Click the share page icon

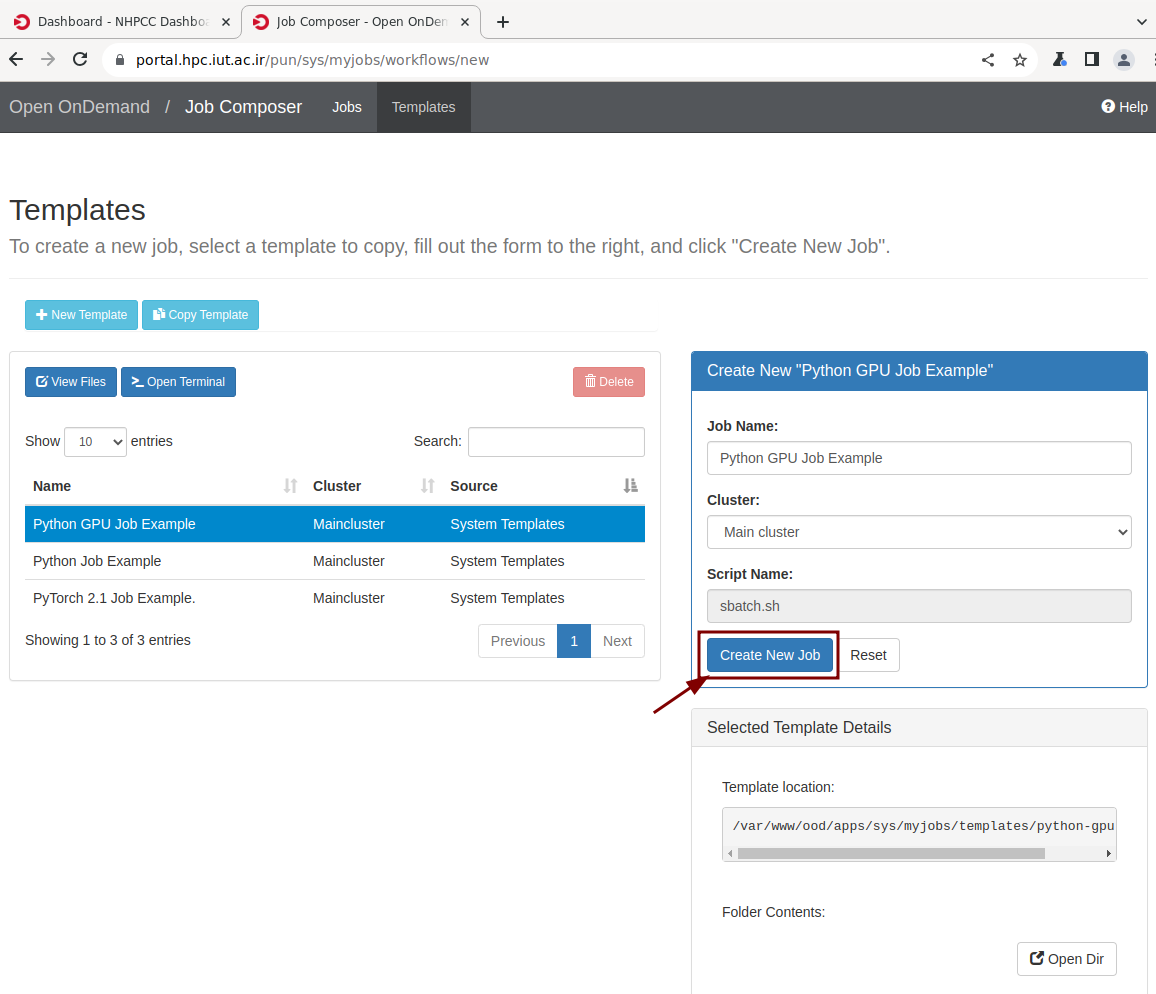click(988, 60)
